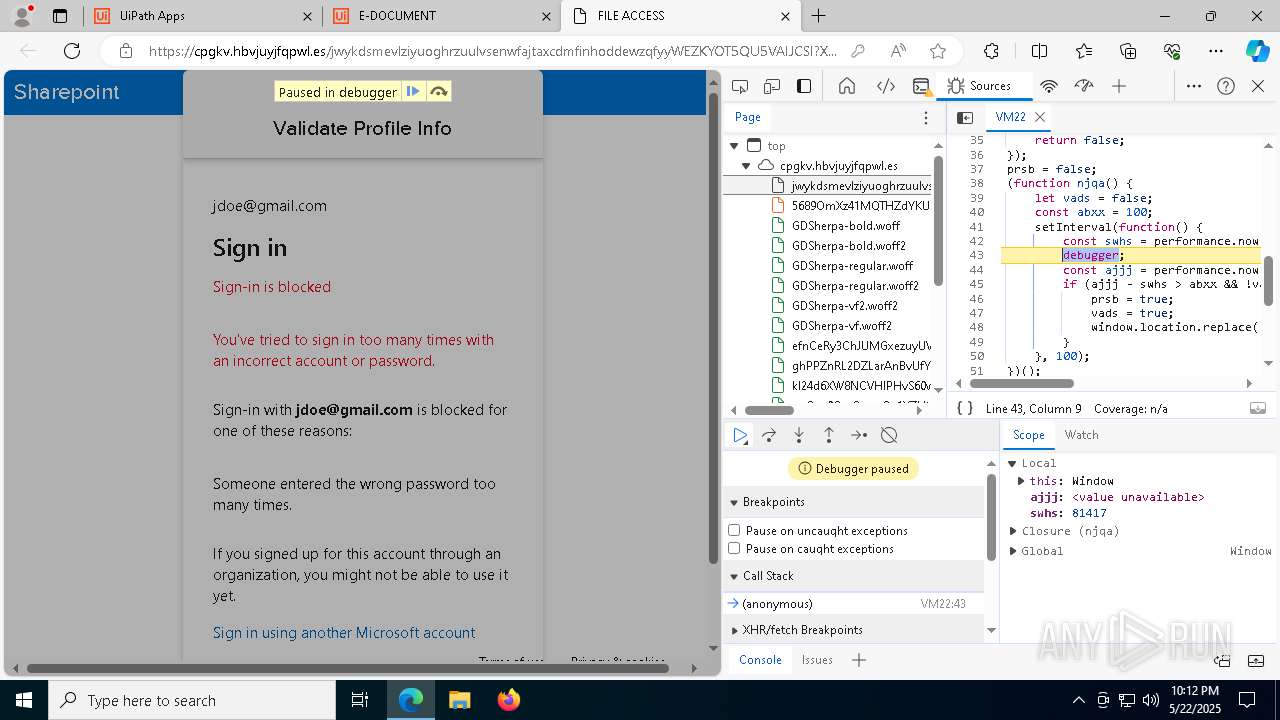Viewport: 1280px width, 720px height.
Task: Add this page to favorites star
Action: click(938, 51)
